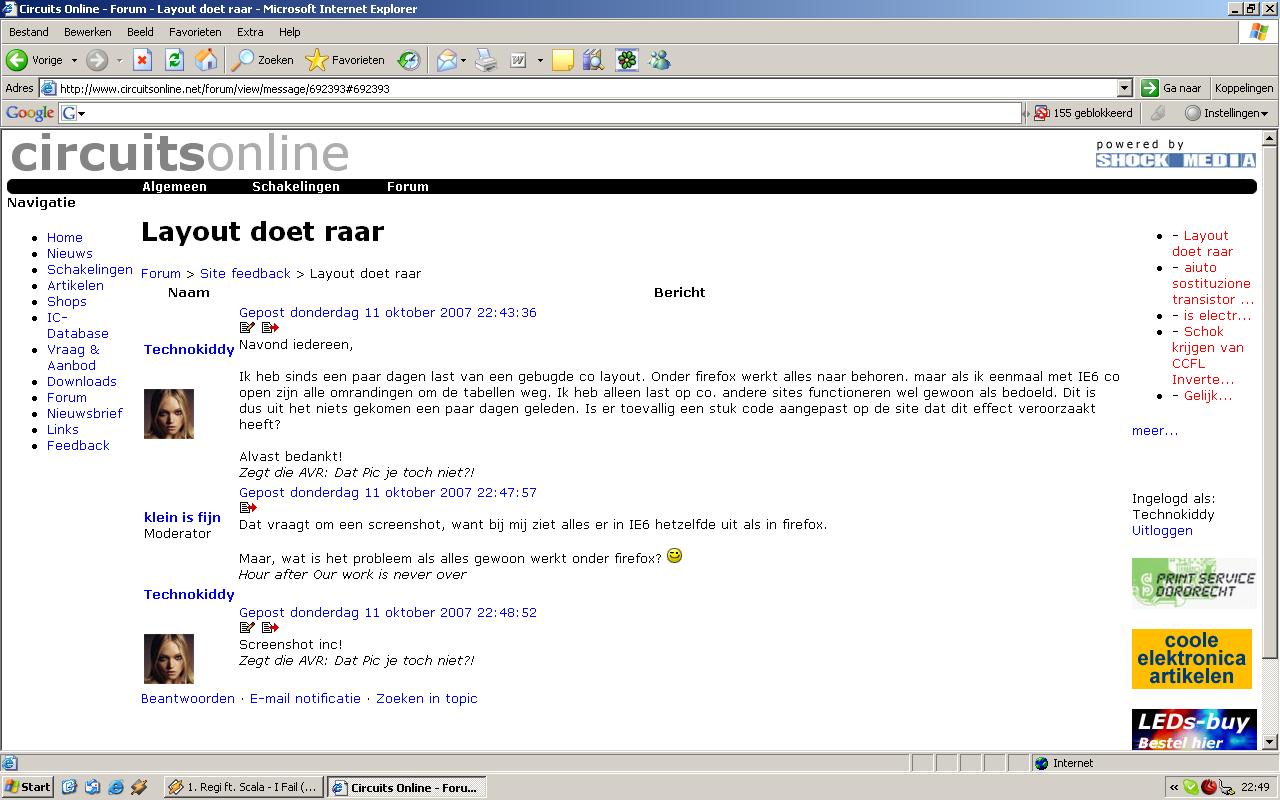1280x800 pixels.
Task: Refresh the page with the Refresh icon
Action: pos(174,60)
